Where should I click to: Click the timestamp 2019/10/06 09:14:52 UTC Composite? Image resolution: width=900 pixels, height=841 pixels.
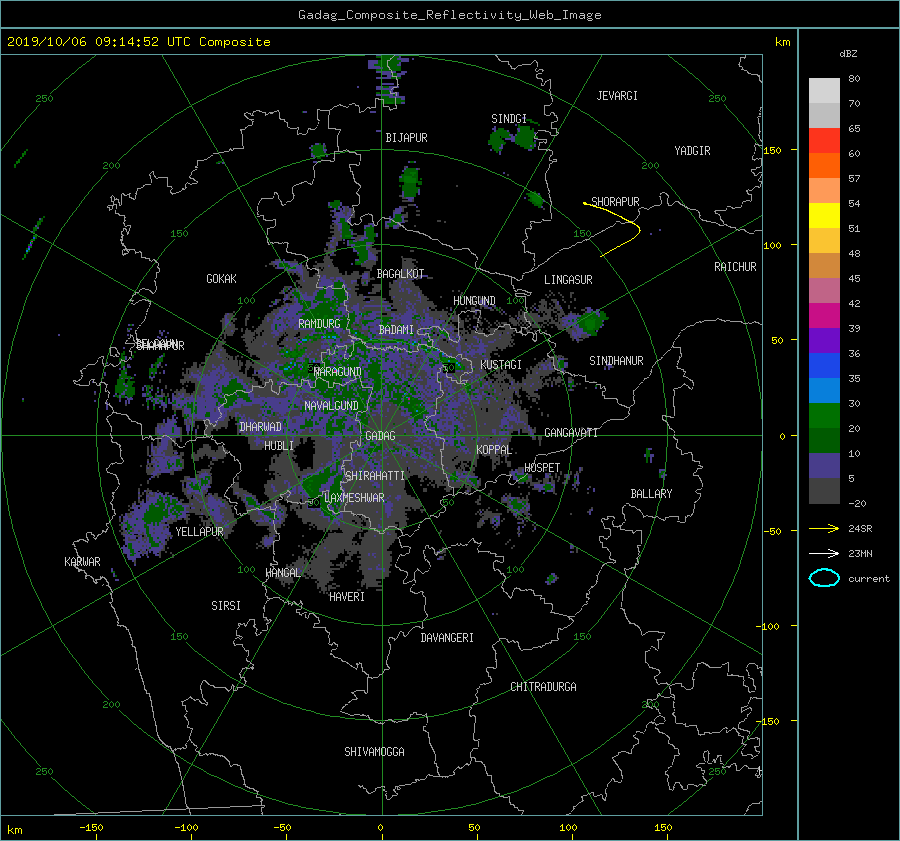(x=138, y=42)
